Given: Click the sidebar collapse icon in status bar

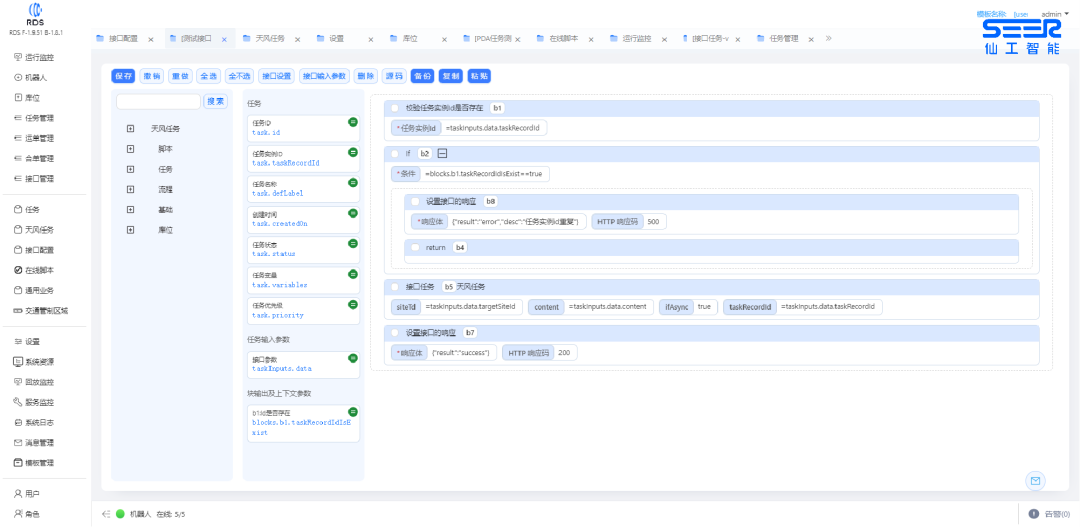Looking at the screenshot, I should (105, 514).
